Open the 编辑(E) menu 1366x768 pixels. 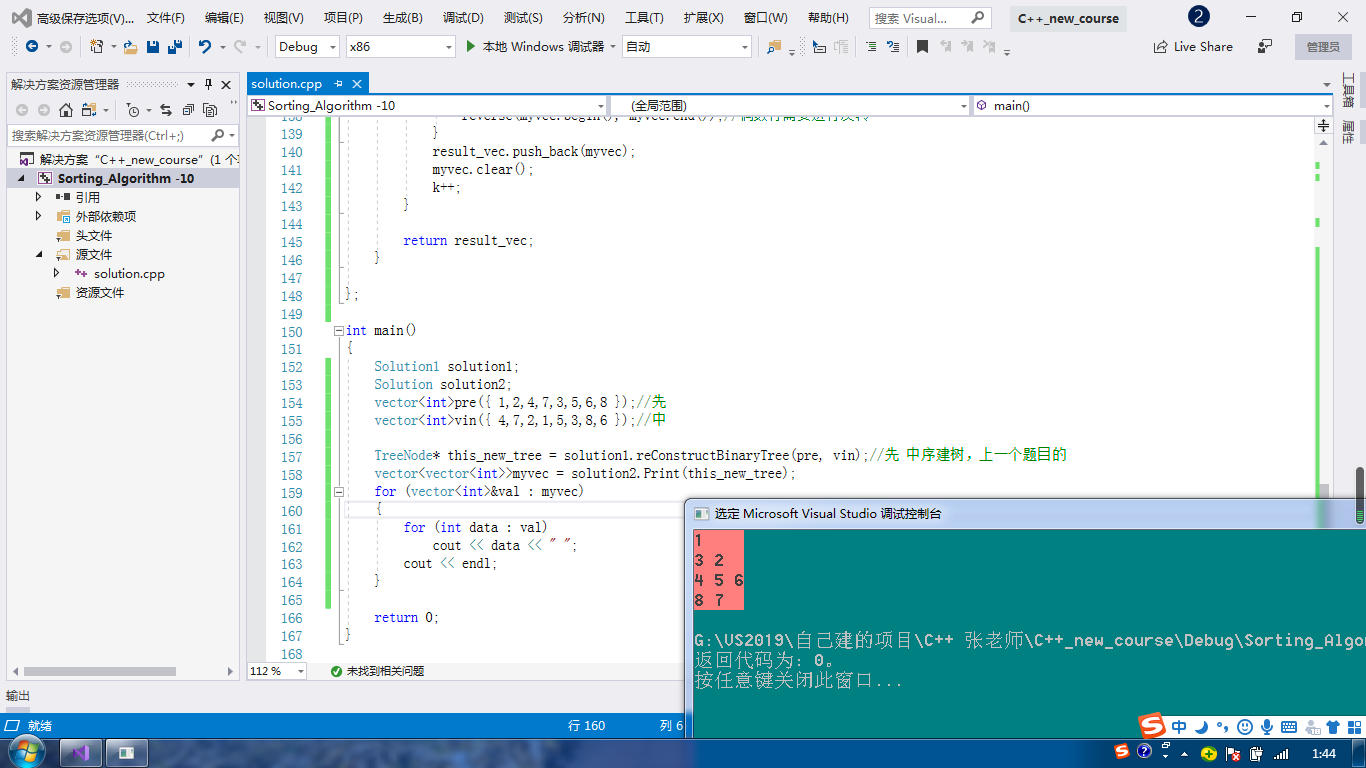click(224, 18)
